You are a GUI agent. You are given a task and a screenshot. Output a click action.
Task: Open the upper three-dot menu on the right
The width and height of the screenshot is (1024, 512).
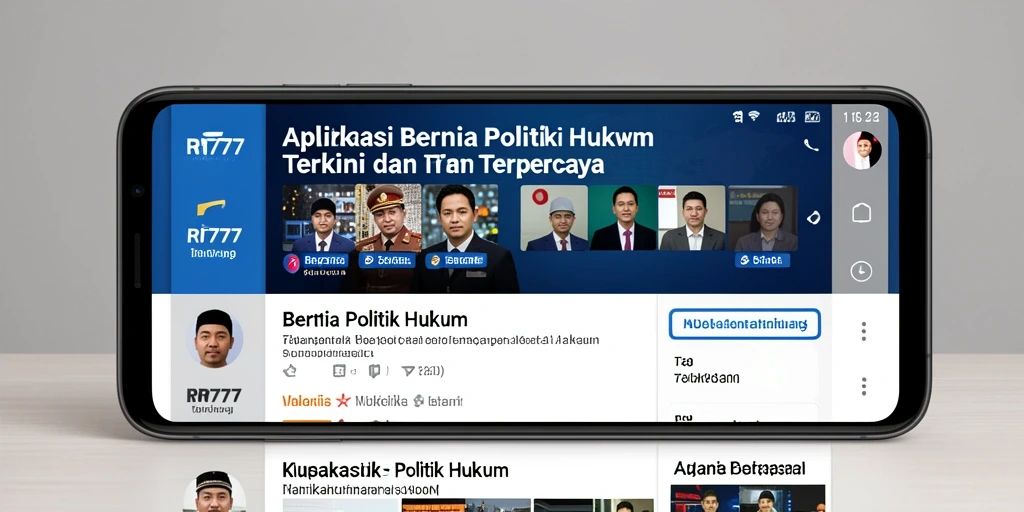point(863,331)
